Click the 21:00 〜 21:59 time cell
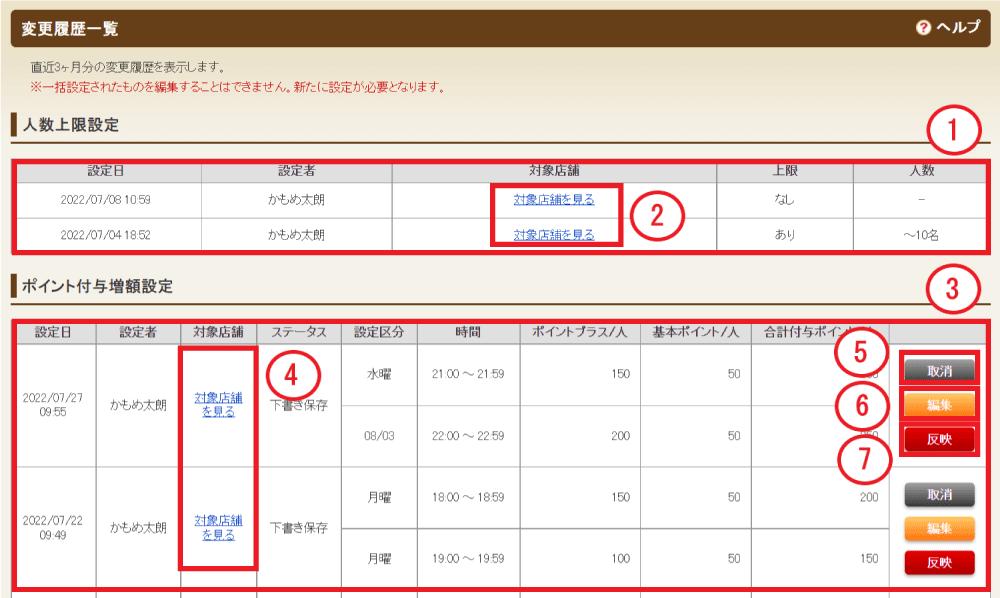Screen dimensions: 1000x598 [468, 374]
